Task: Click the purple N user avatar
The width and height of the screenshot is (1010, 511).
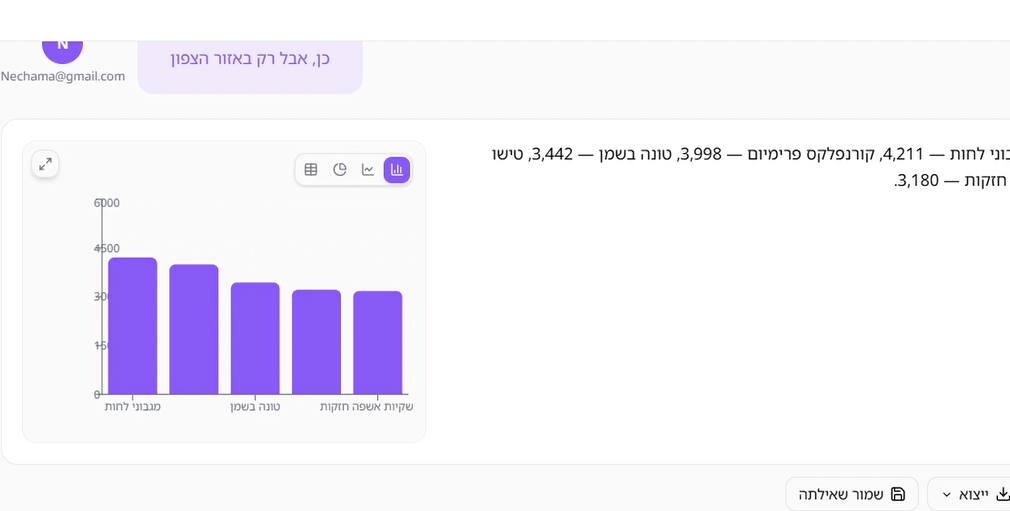Action: pyautogui.click(x=62, y=45)
